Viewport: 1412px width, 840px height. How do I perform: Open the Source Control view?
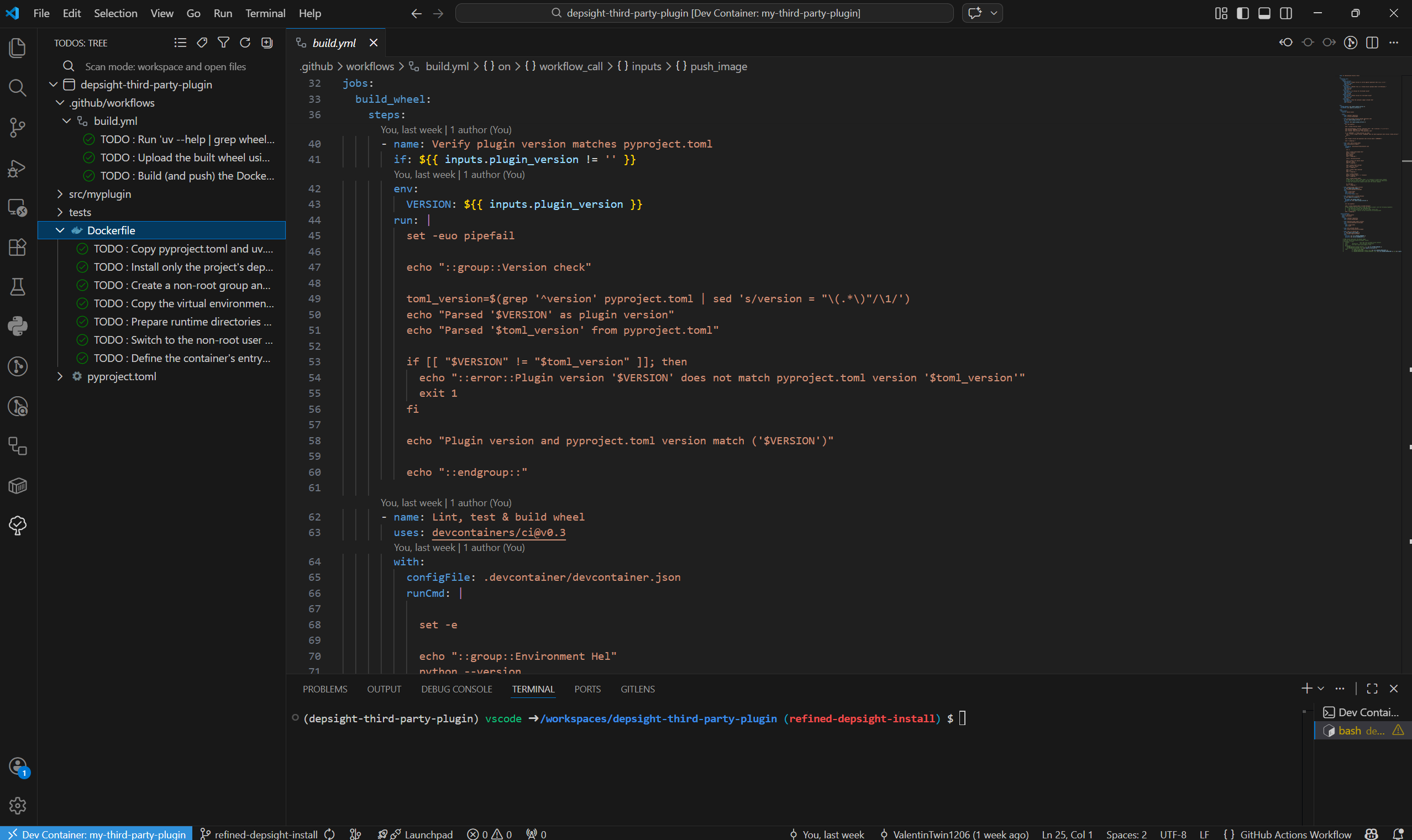18,127
